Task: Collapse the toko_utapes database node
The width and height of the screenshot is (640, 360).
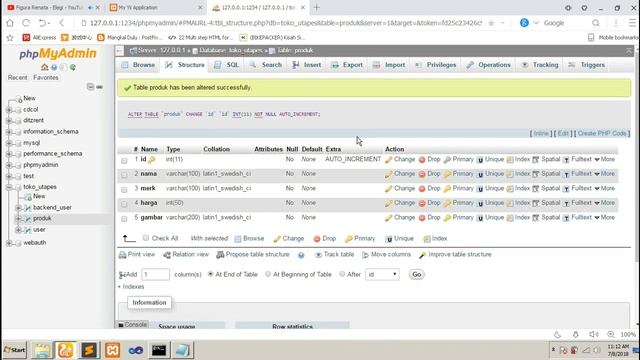Action: point(9,187)
